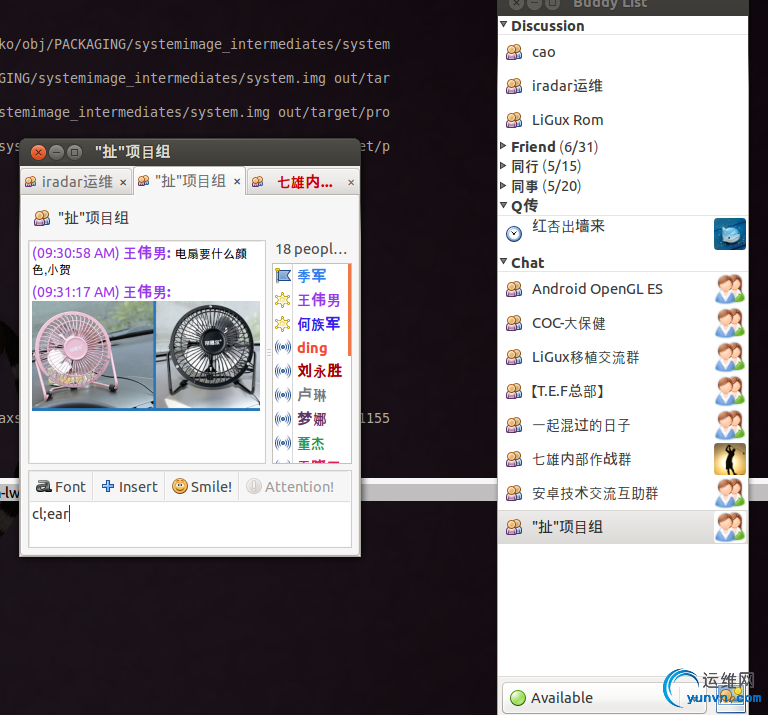Click the avatar of 安卓技术交流互助群
The height and width of the screenshot is (715, 768).
point(730,493)
